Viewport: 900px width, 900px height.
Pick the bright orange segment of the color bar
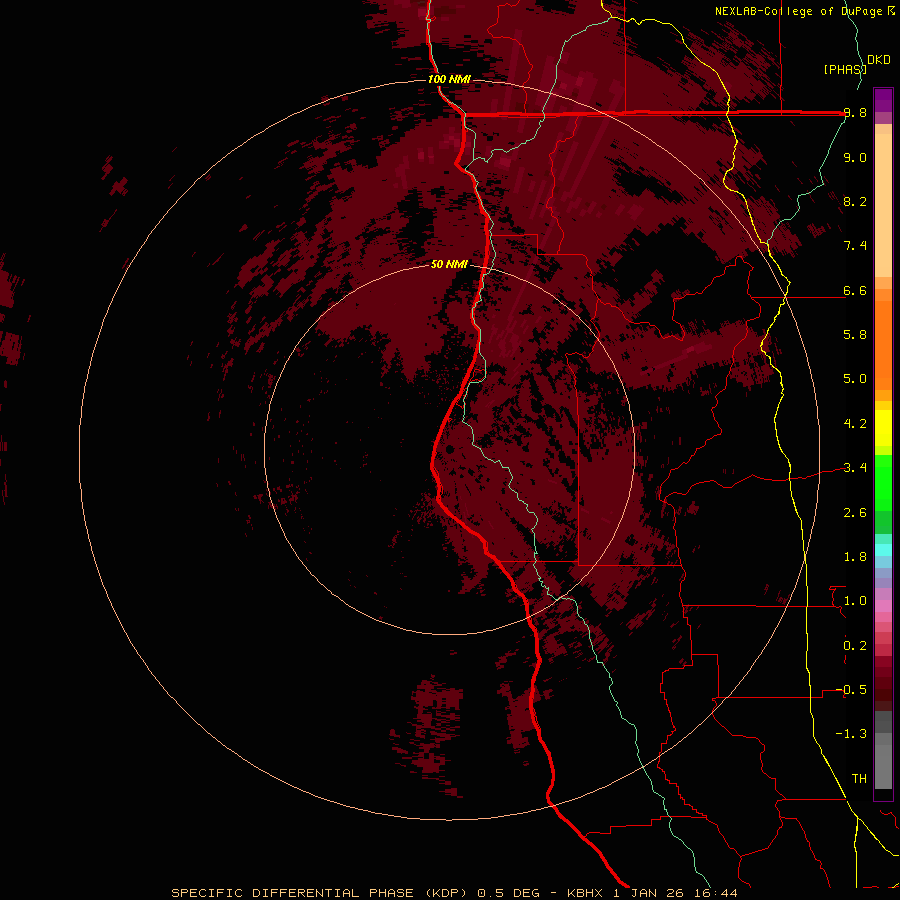[x=883, y=345]
